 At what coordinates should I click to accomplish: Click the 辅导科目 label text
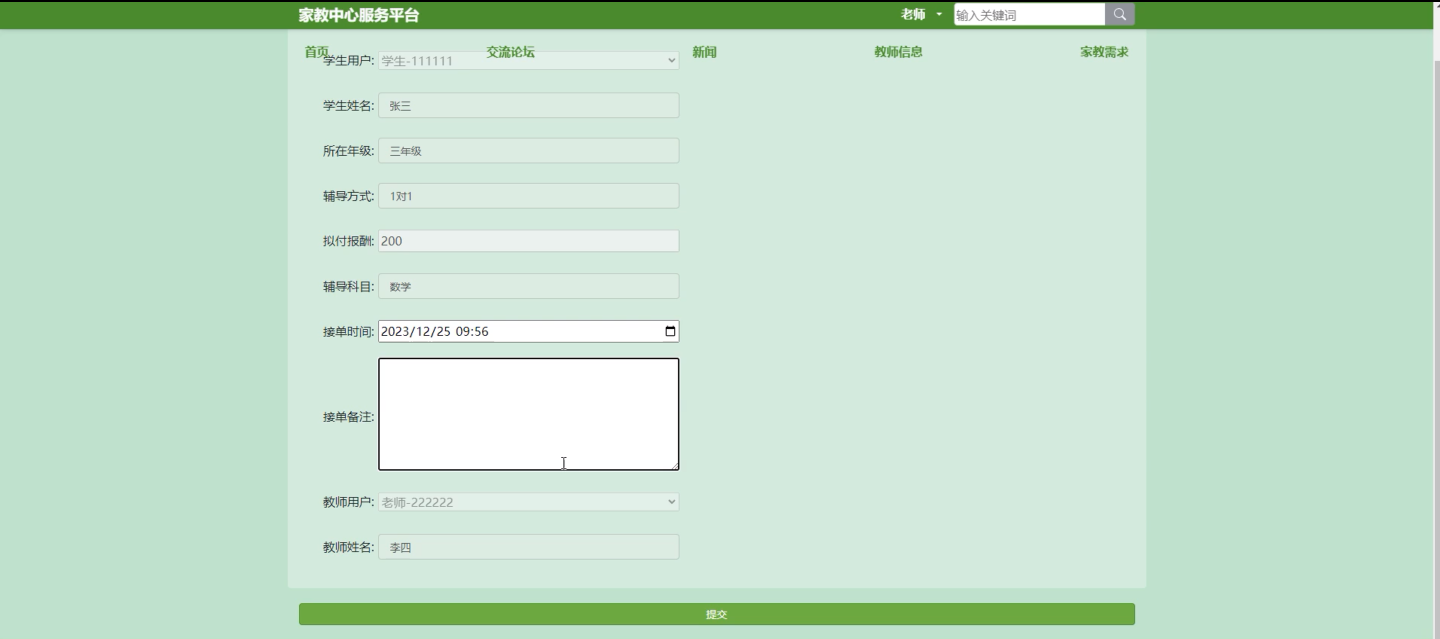tap(348, 287)
